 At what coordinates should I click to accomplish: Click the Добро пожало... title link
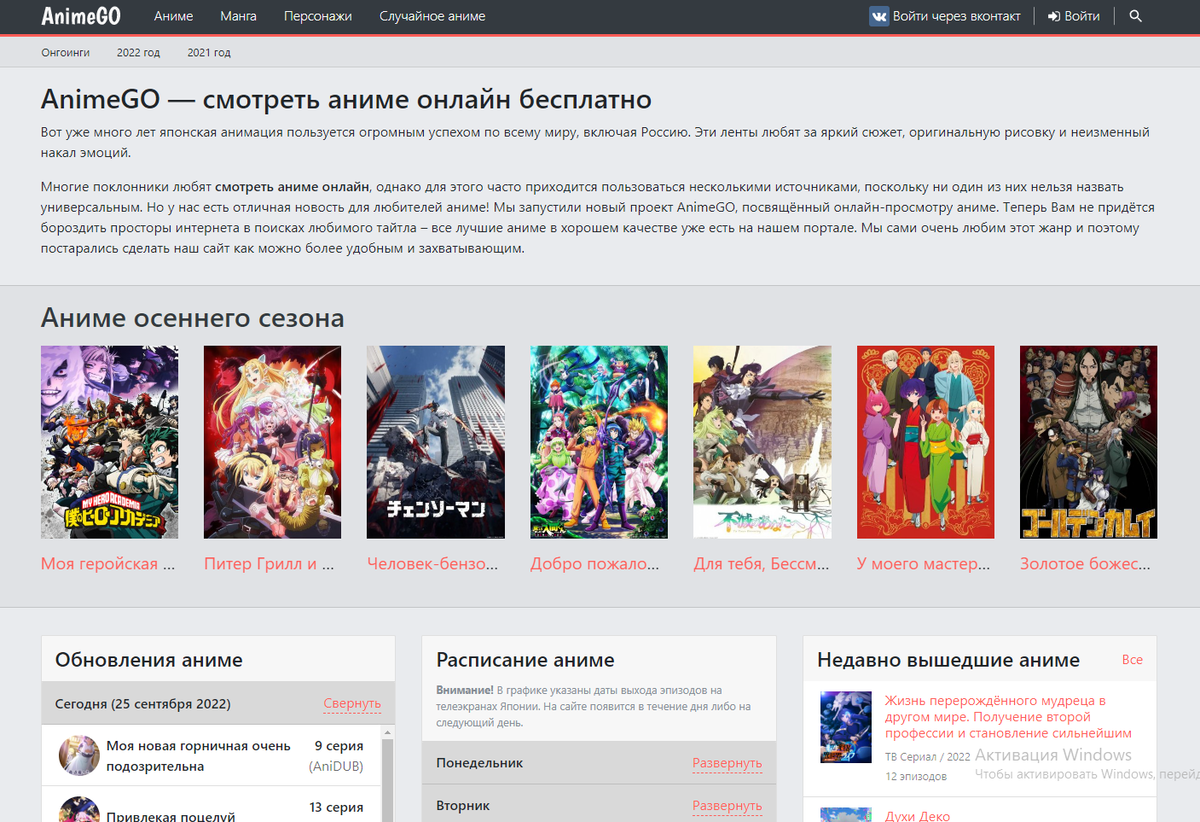point(596,564)
